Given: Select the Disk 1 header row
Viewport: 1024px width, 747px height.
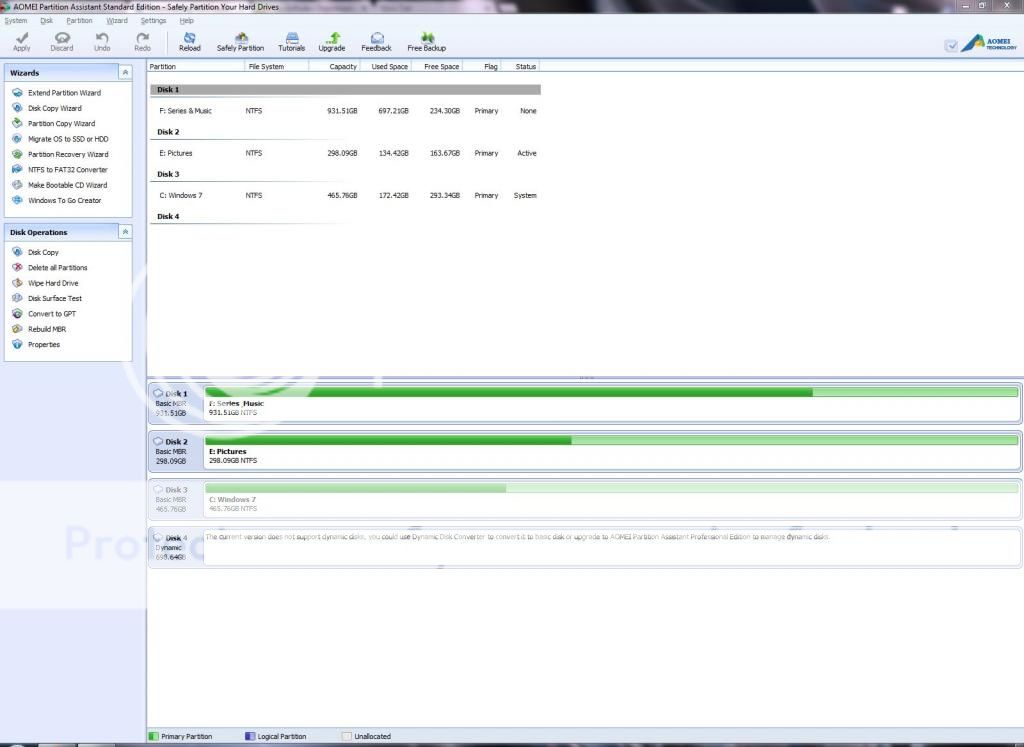Looking at the screenshot, I should click(x=345, y=89).
